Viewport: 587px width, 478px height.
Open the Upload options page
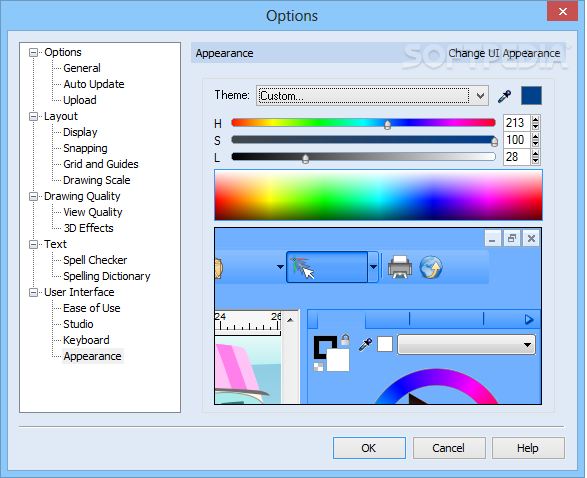80,100
